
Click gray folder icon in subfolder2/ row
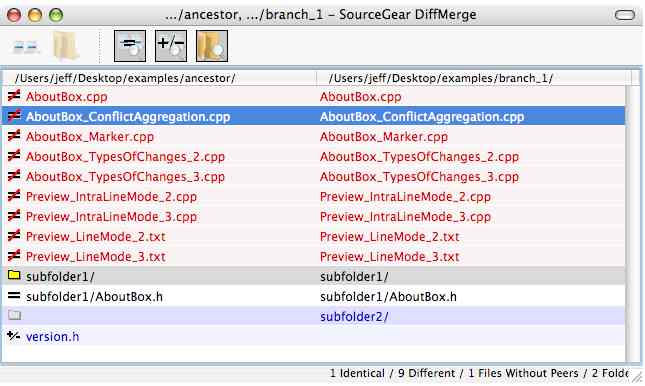[15, 315]
